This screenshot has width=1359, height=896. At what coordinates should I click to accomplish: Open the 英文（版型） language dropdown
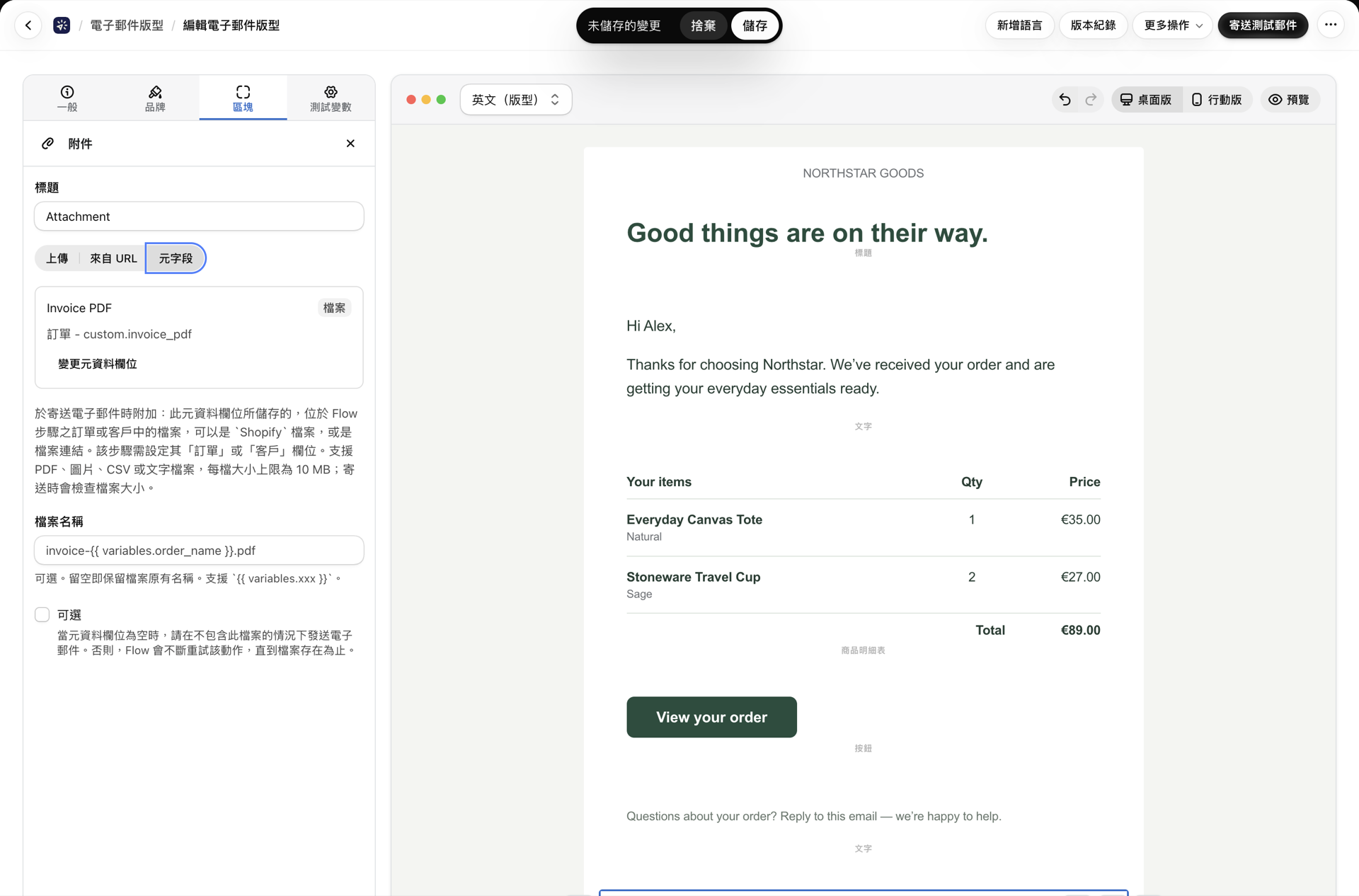[x=516, y=100]
